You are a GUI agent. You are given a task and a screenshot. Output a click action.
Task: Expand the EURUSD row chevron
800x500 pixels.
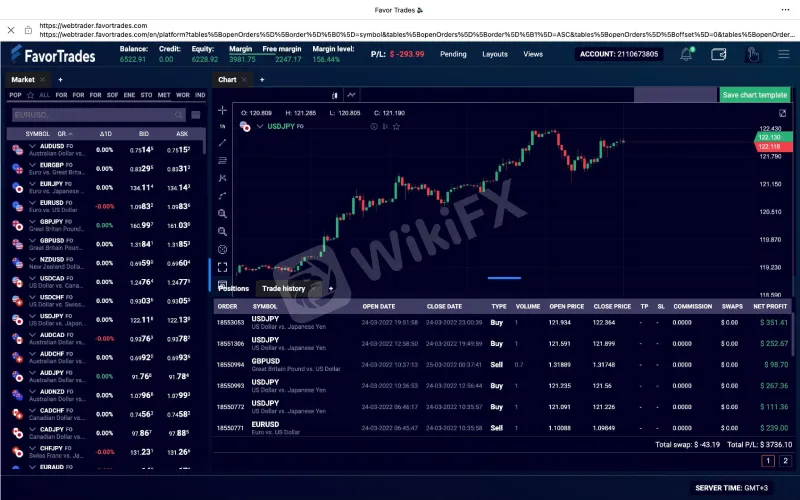click(32, 203)
